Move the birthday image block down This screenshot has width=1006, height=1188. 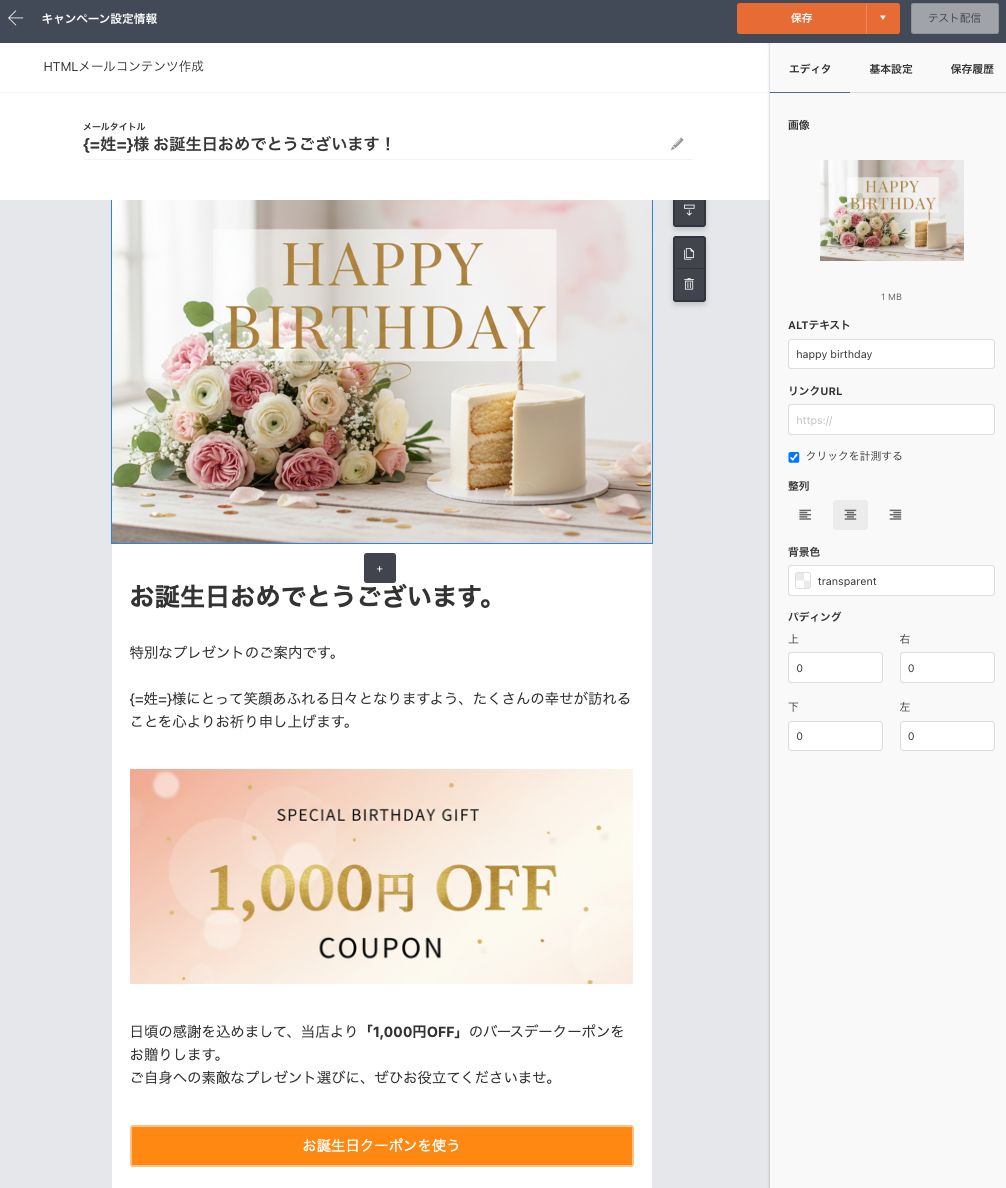pyautogui.click(x=689, y=212)
